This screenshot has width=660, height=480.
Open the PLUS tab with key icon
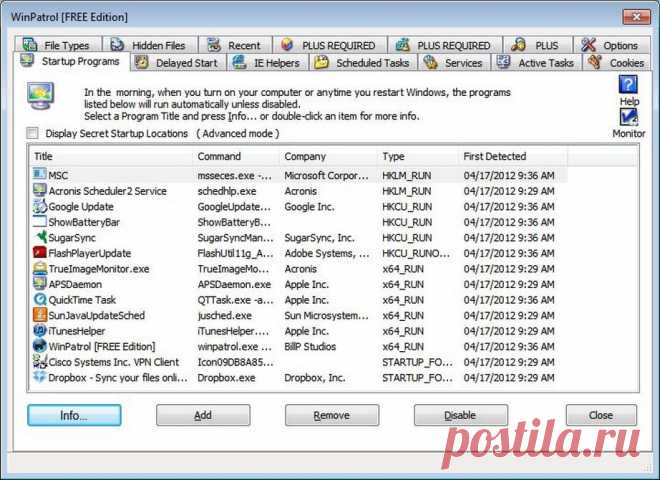(x=538, y=45)
